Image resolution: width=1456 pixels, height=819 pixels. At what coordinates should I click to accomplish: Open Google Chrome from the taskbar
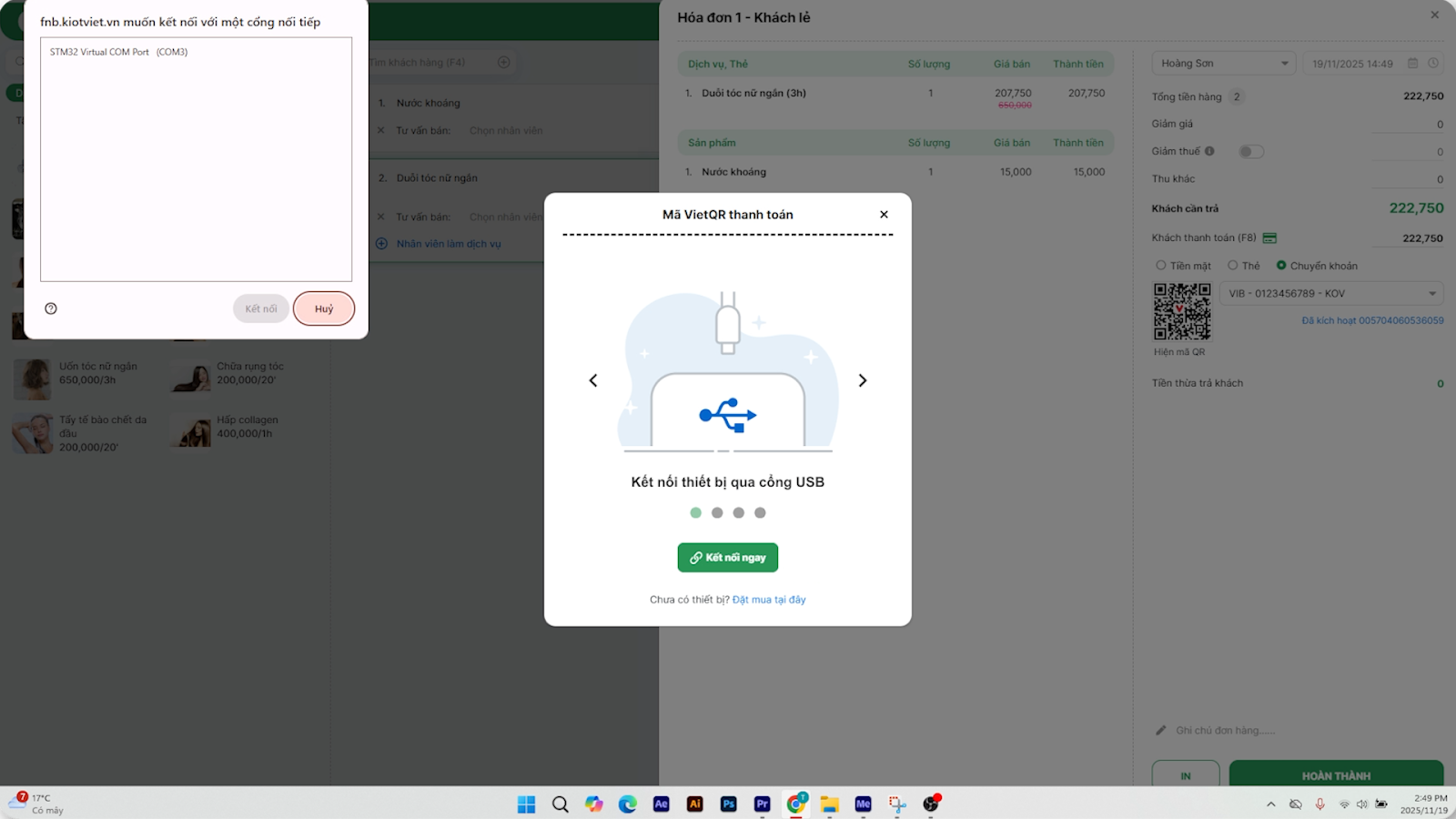click(x=796, y=804)
